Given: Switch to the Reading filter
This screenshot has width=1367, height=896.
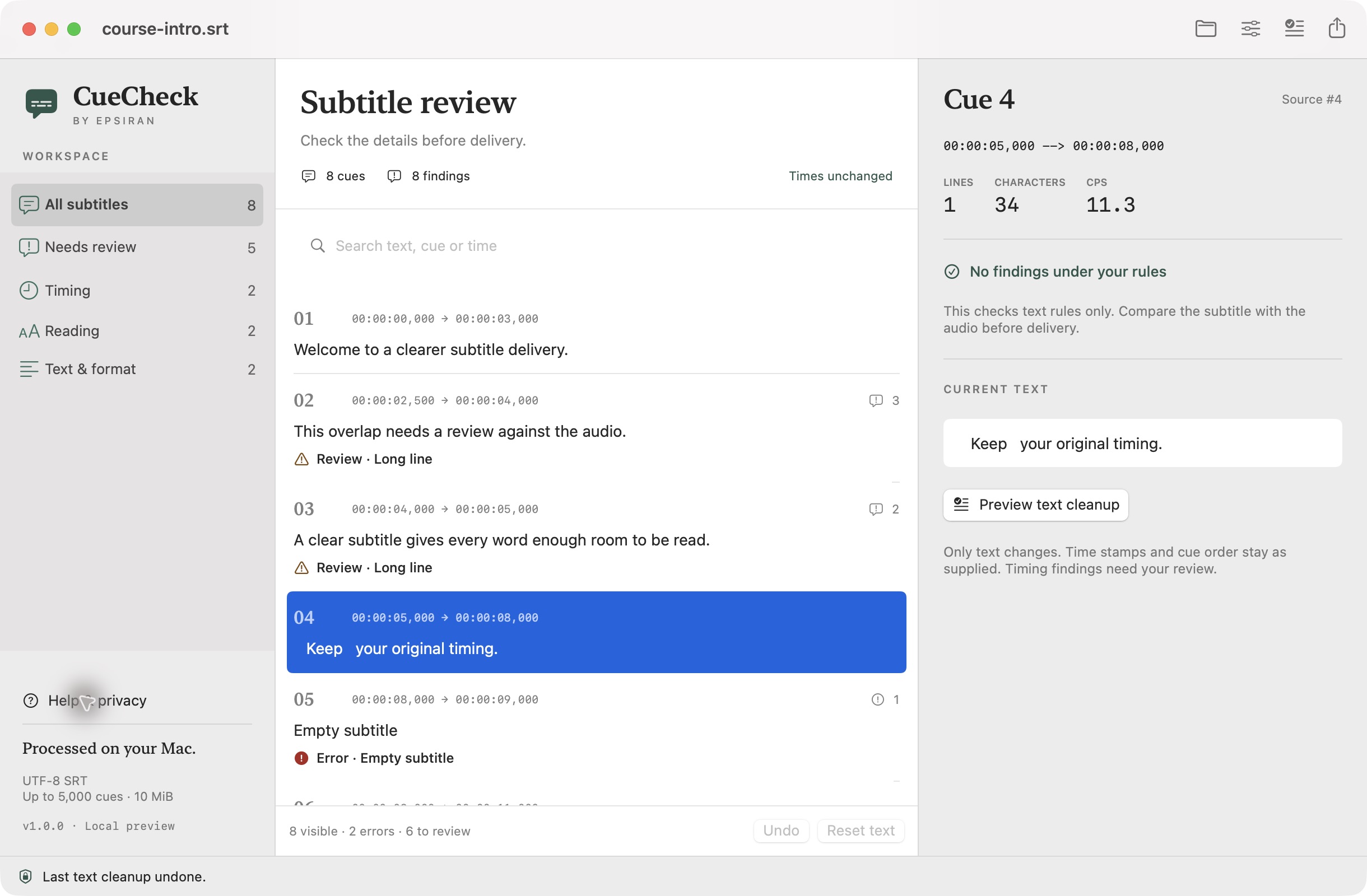Looking at the screenshot, I should (137, 331).
